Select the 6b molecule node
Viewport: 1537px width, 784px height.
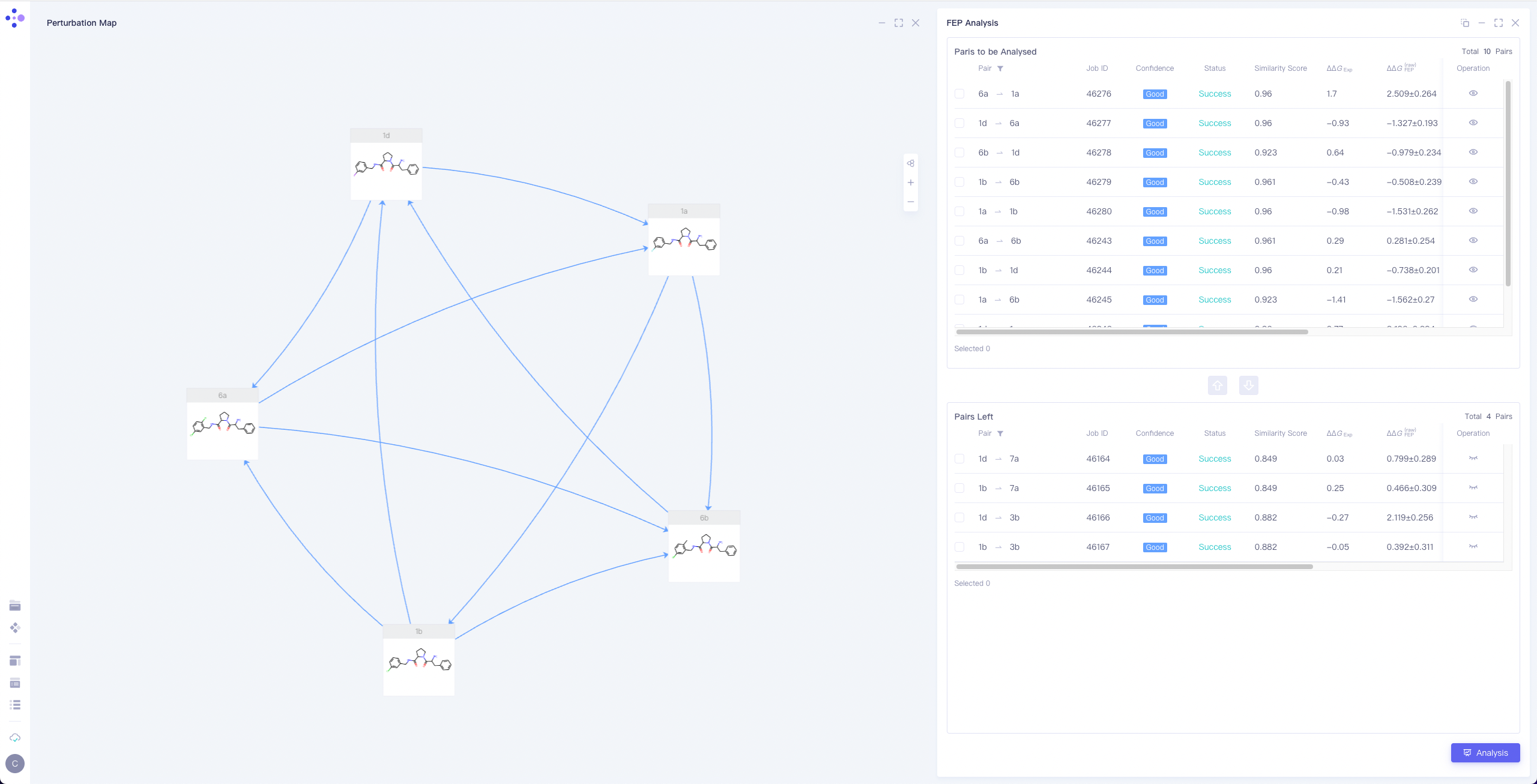tap(704, 546)
